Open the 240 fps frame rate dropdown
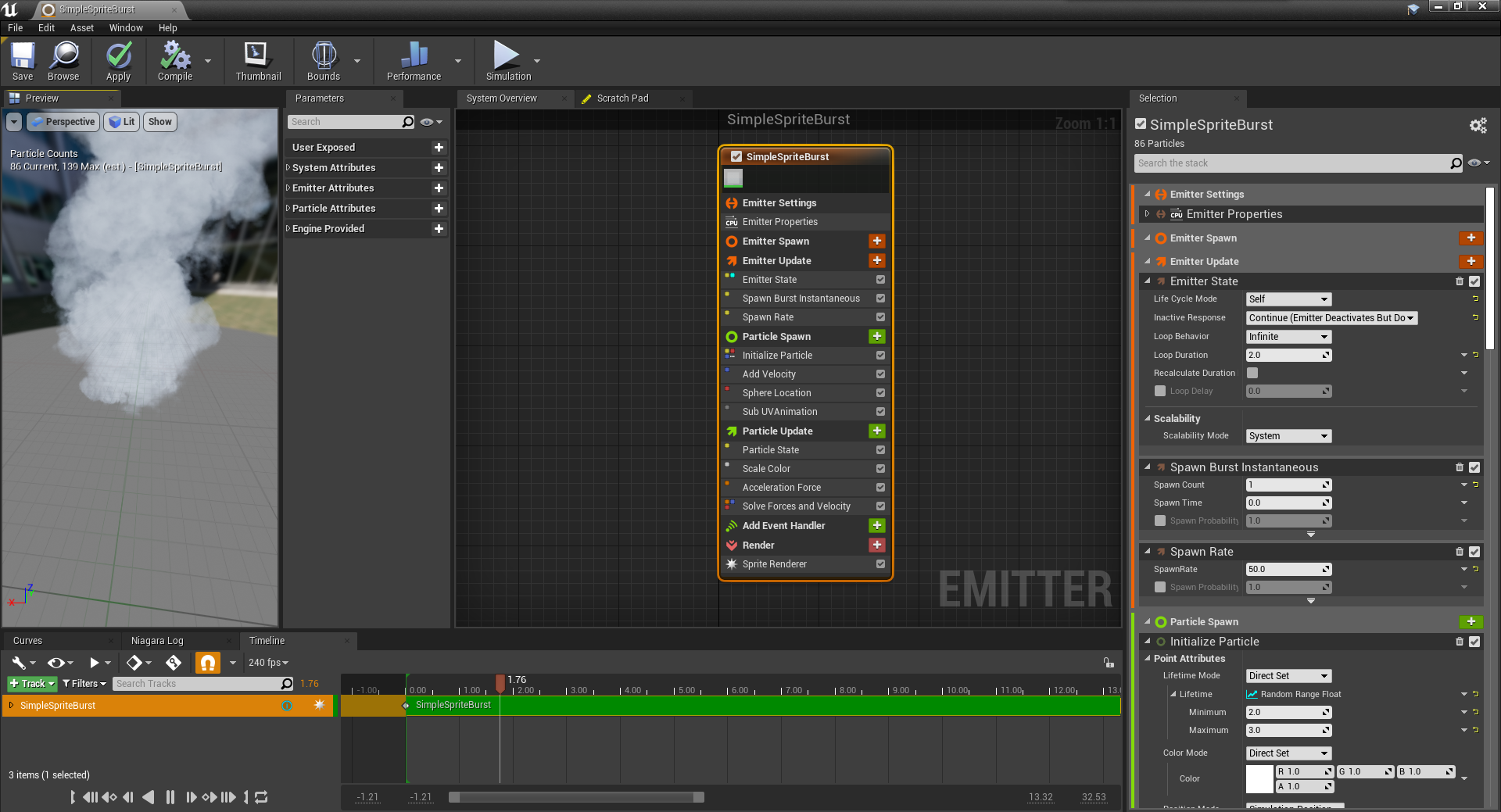1501x812 pixels. [x=268, y=663]
